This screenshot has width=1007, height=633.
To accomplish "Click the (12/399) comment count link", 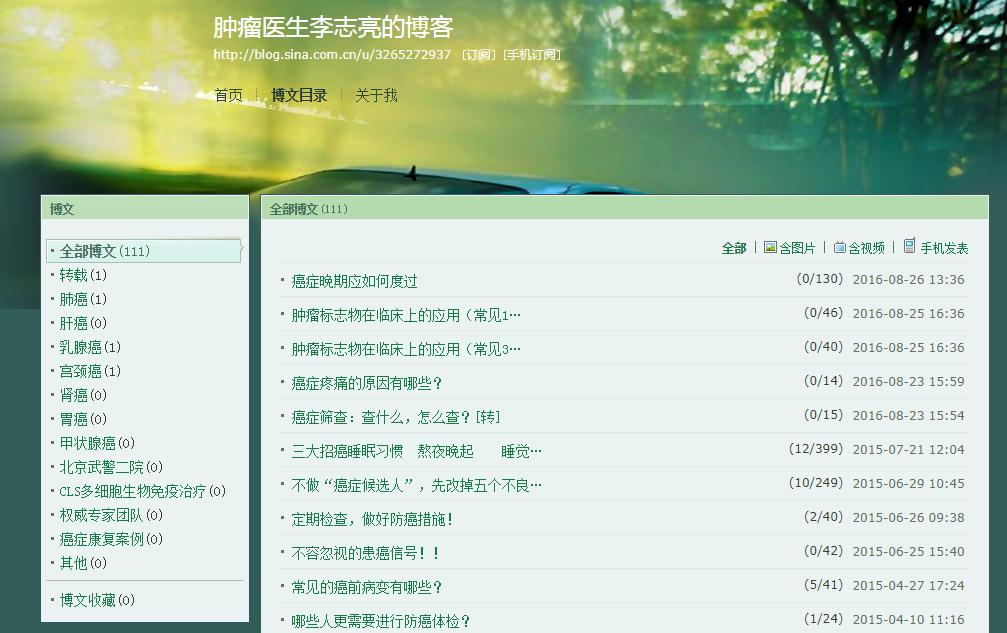I will pyautogui.click(x=816, y=450).
